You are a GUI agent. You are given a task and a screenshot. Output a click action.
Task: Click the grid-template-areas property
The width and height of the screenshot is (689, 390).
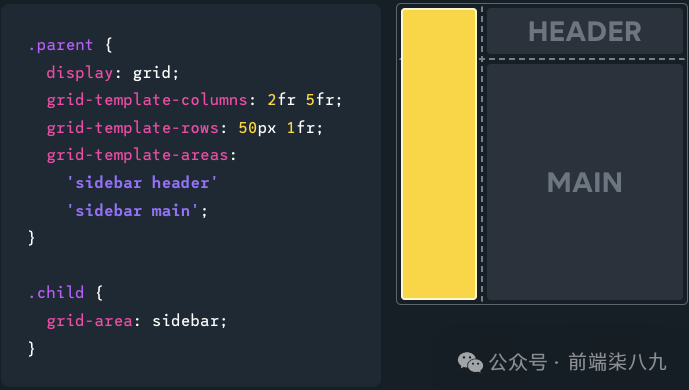tap(138, 155)
